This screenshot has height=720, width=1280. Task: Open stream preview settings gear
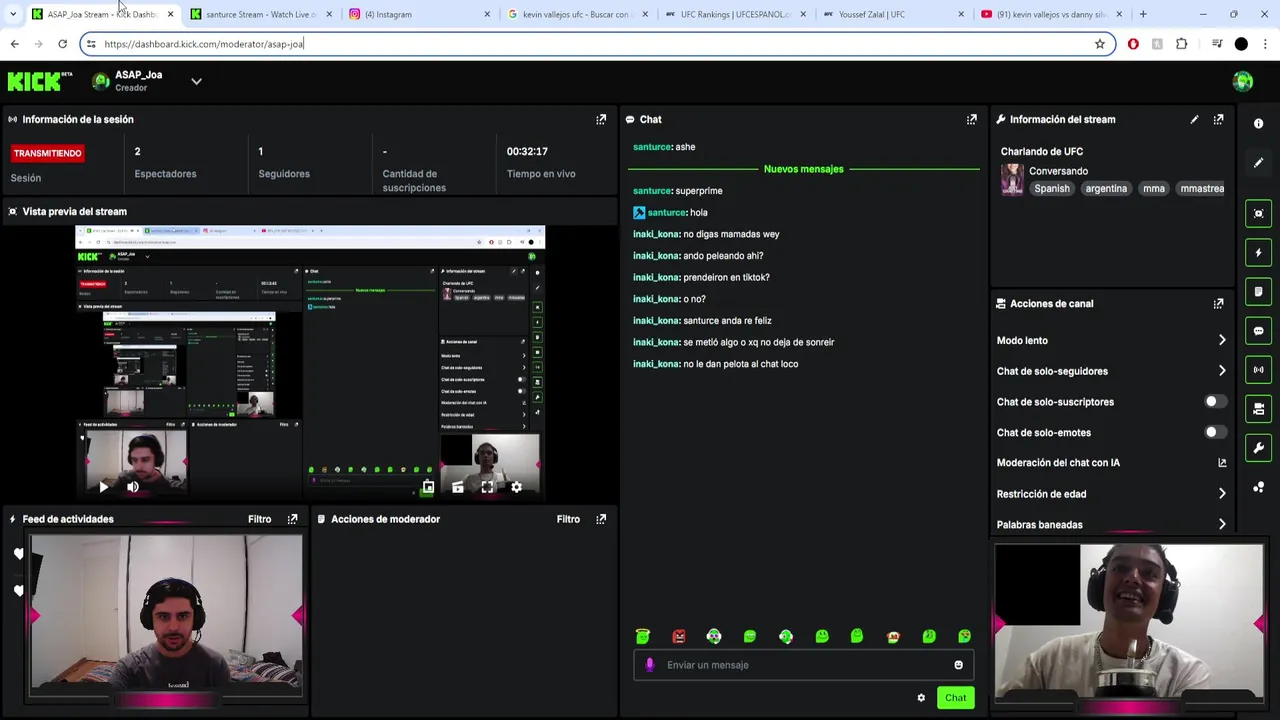(x=516, y=487)
